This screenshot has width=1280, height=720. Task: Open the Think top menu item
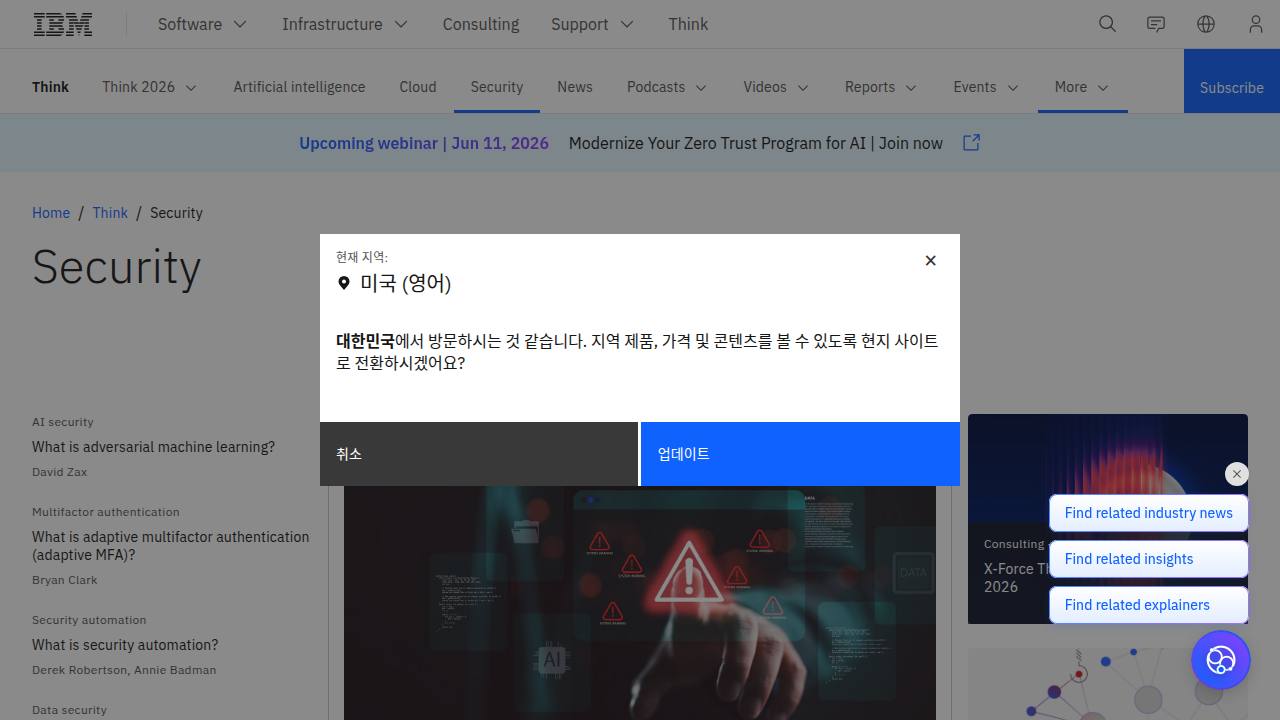[688, 24]
